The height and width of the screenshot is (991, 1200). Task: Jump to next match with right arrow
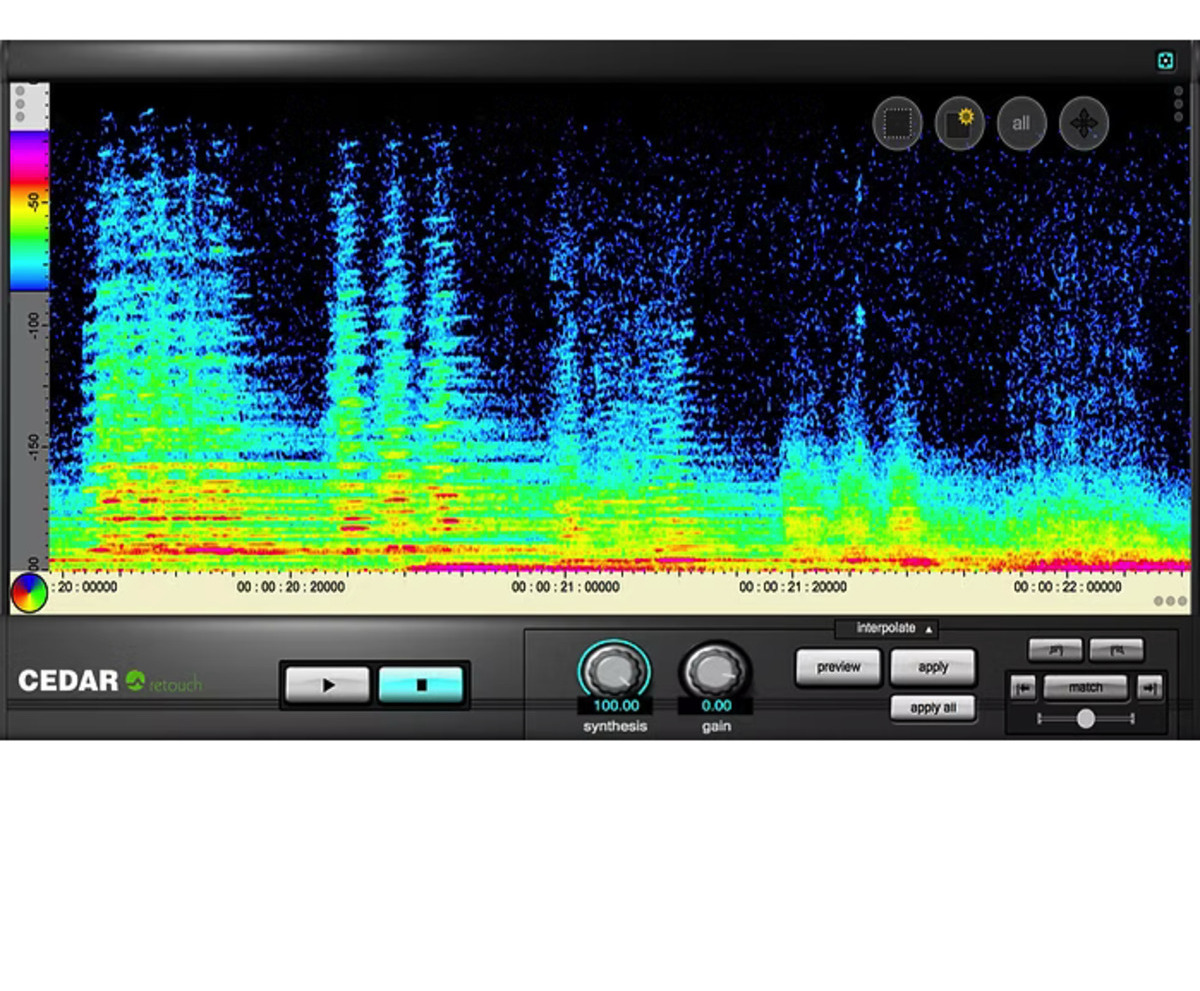tap(1150, 687)
